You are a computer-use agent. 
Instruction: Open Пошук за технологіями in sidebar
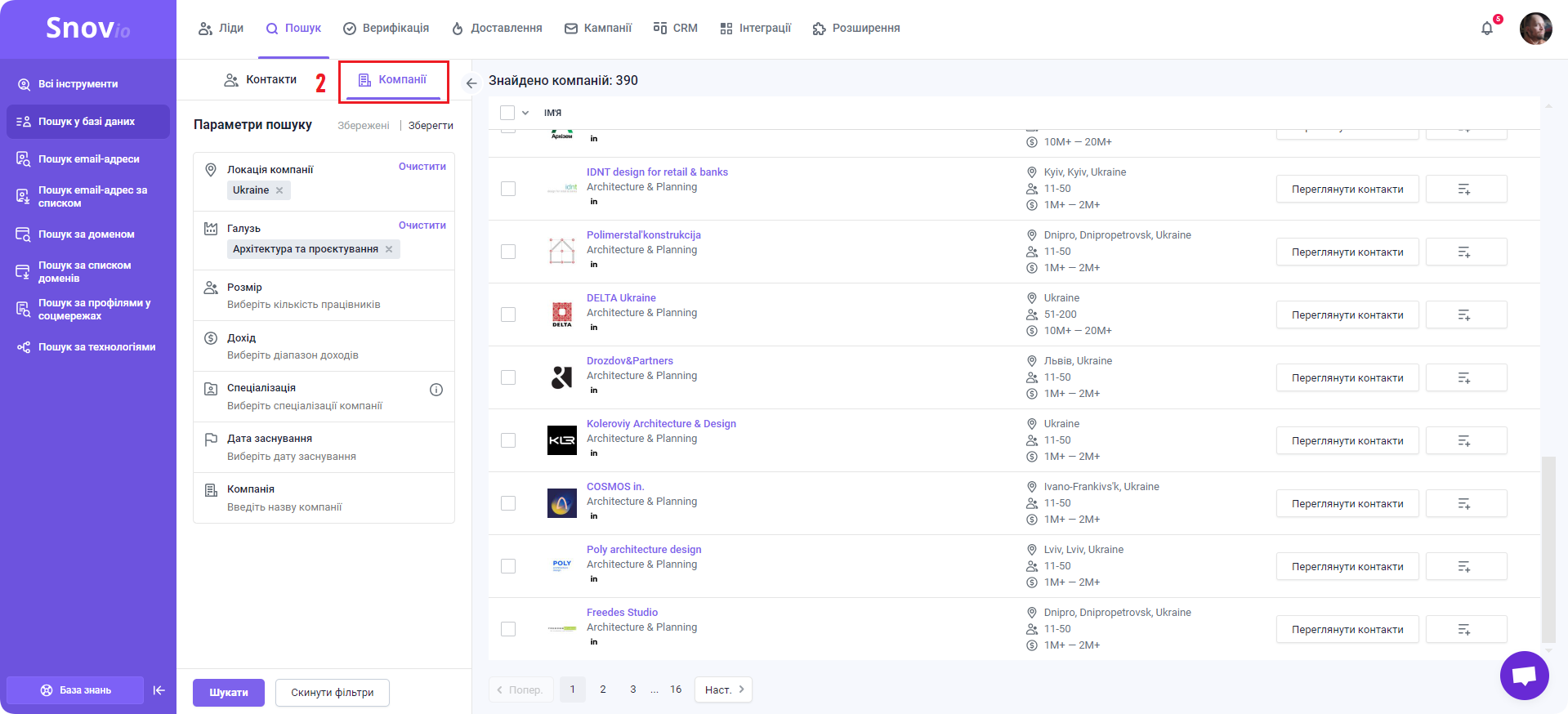pos(88,347)
